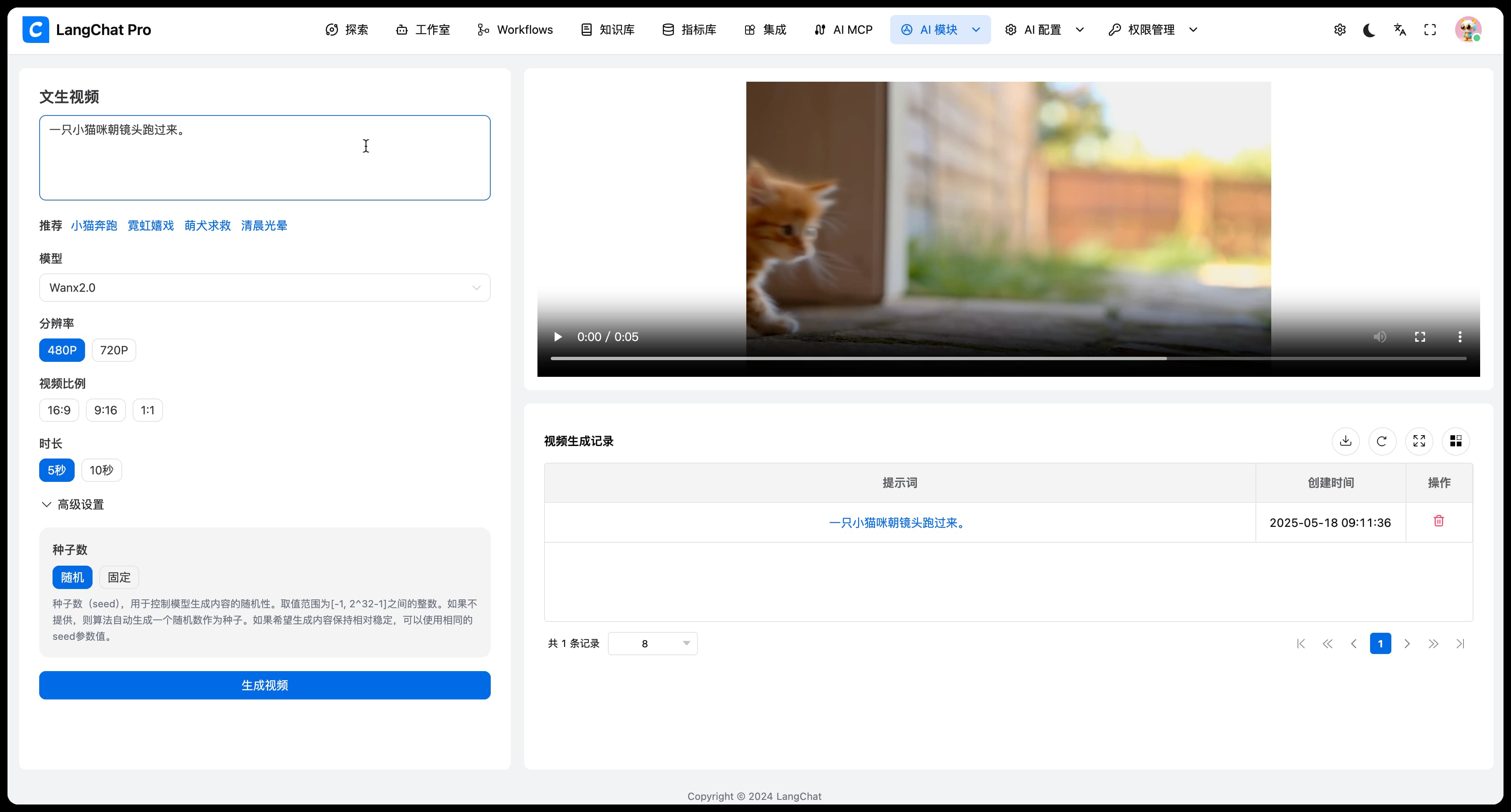Image resolution: width=1511 pixels, height=812 pixels.
Task: Open the 探索 nav item
Action: [x=346, y=29]
